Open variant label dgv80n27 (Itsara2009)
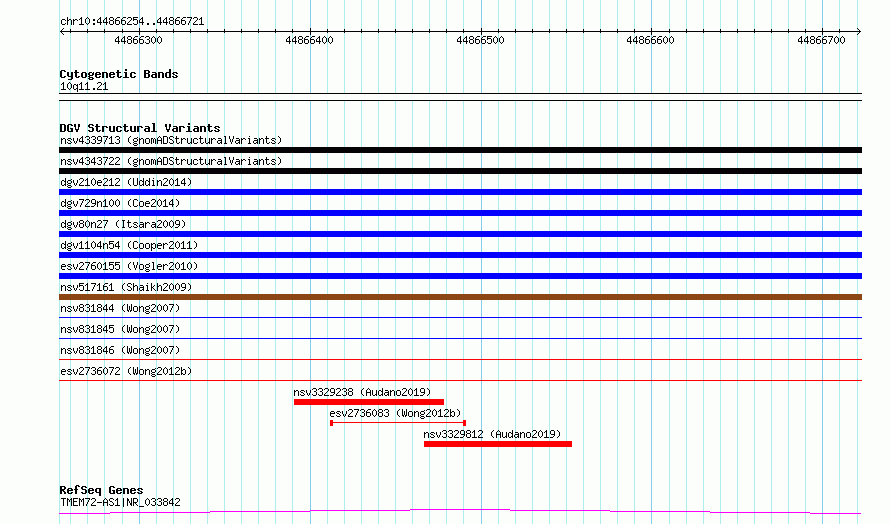 (123, 224)
